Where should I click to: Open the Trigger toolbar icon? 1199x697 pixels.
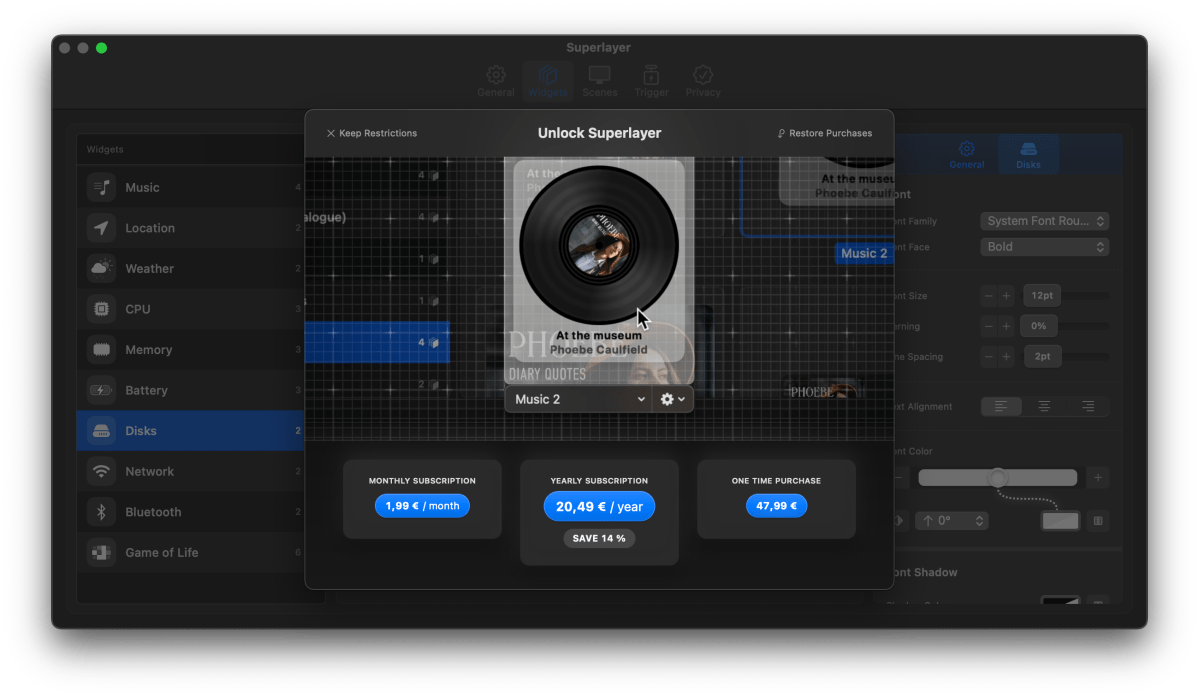point(651,75)
